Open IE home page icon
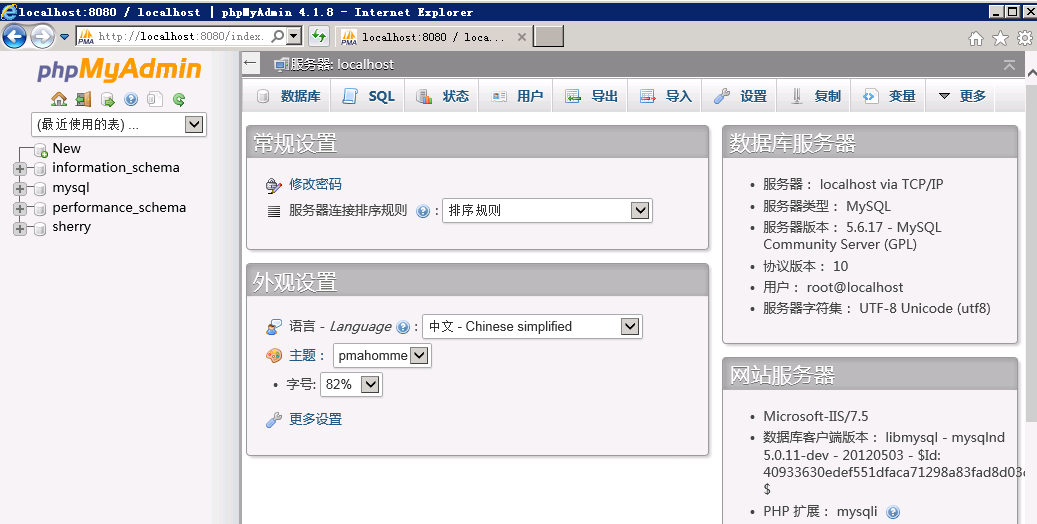Screen dimensions: 1037x524 click(x=976, y=38)
